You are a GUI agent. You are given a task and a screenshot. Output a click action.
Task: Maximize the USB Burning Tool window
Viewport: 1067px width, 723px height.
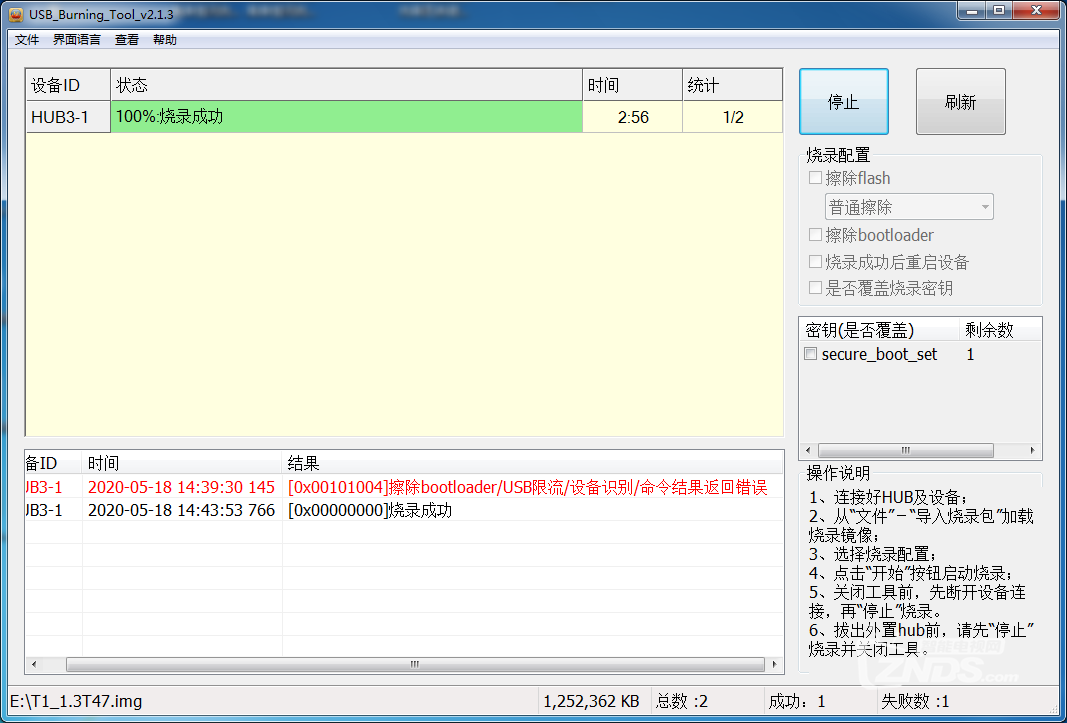(998, 11)
